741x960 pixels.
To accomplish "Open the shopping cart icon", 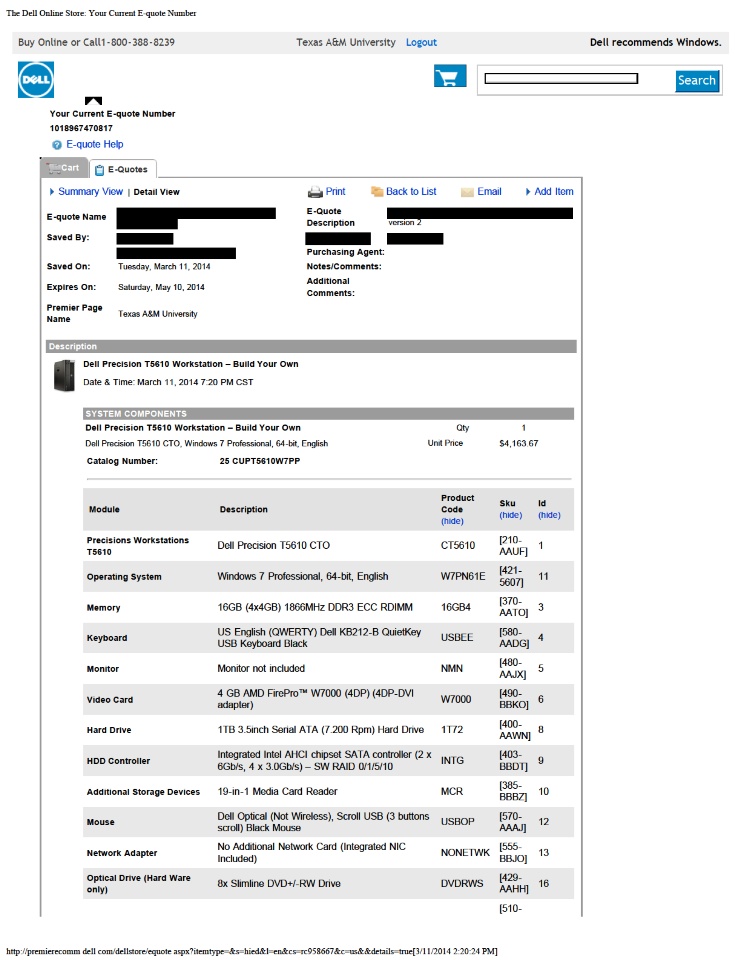I will click(x=450, y=77).
